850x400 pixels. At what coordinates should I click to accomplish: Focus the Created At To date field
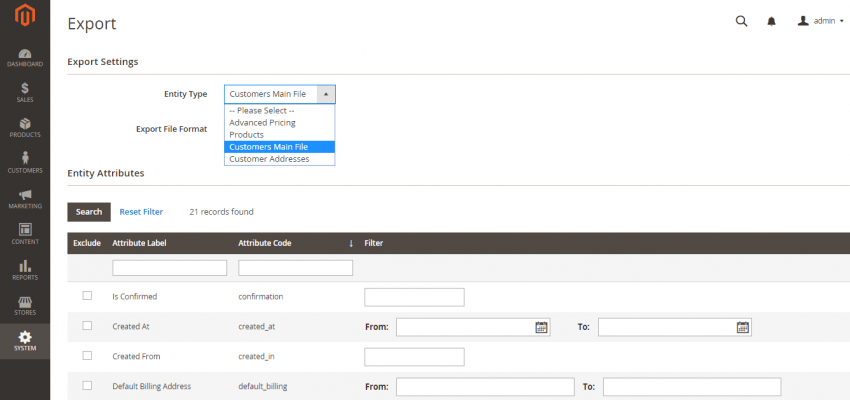[674, 327]
